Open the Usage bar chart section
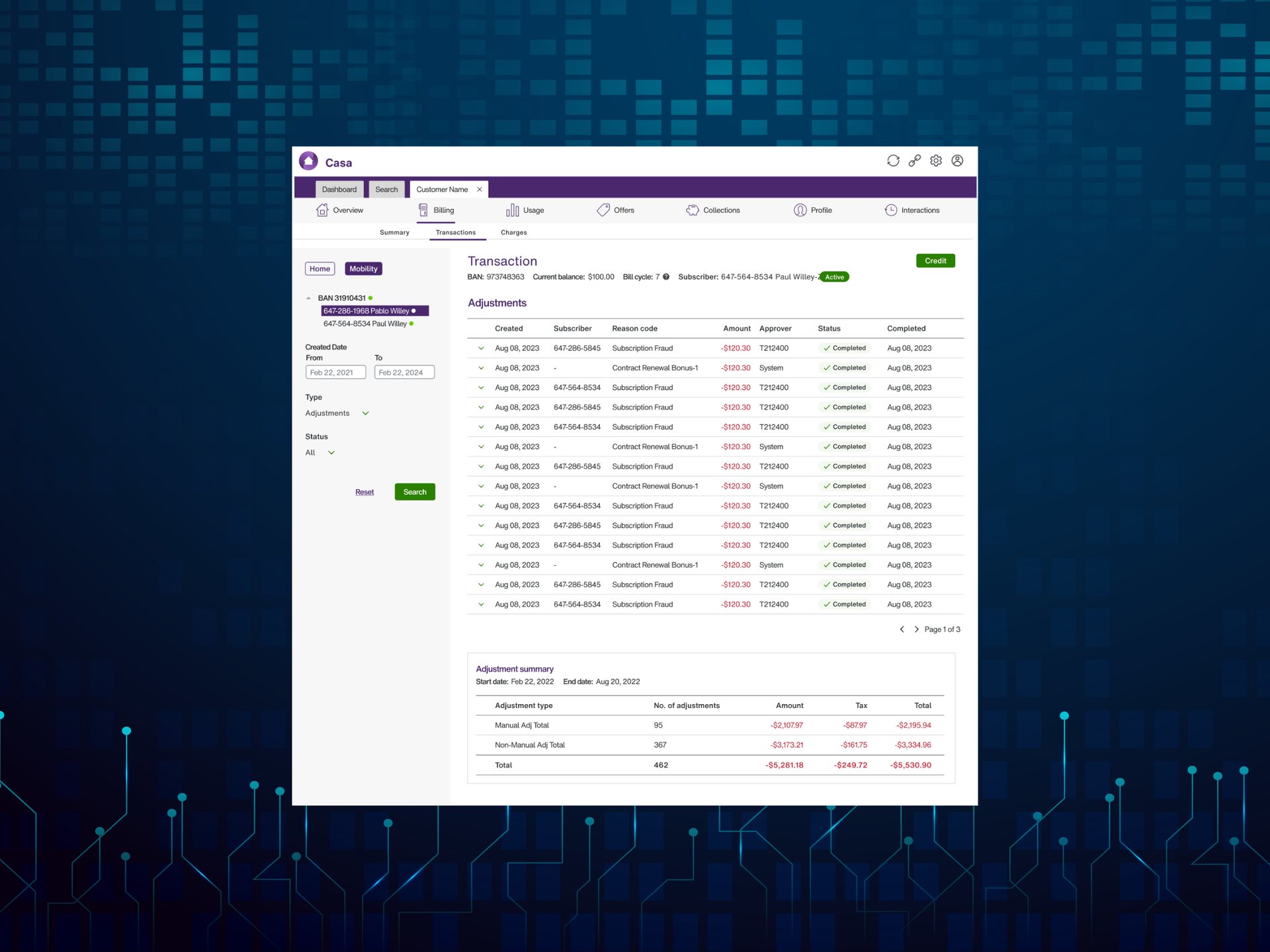This screenshot has width=1270, height=952. click(525, 210)
